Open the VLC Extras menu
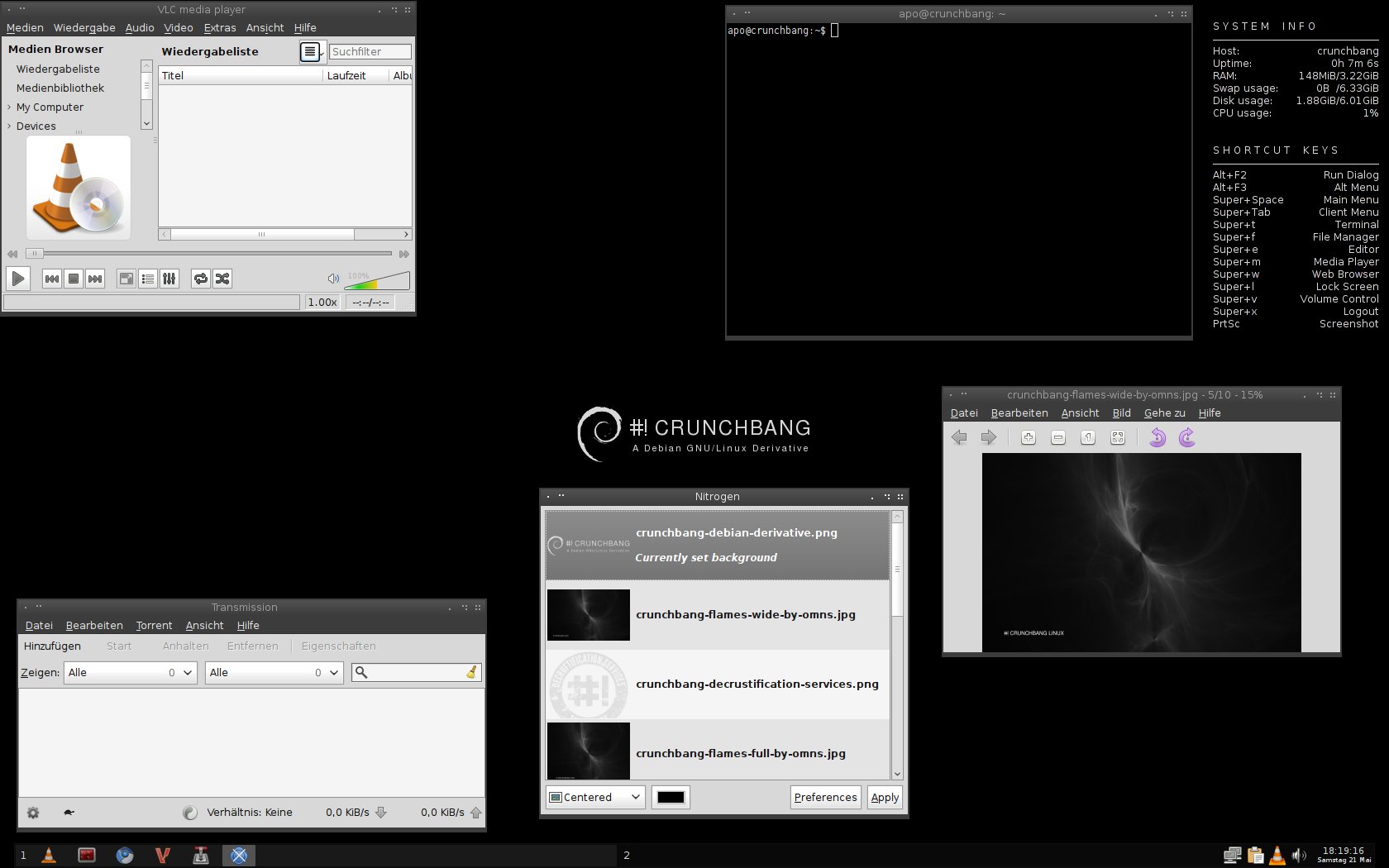The height and width of the screenshot is (868, 1389). tap(220, 28)
